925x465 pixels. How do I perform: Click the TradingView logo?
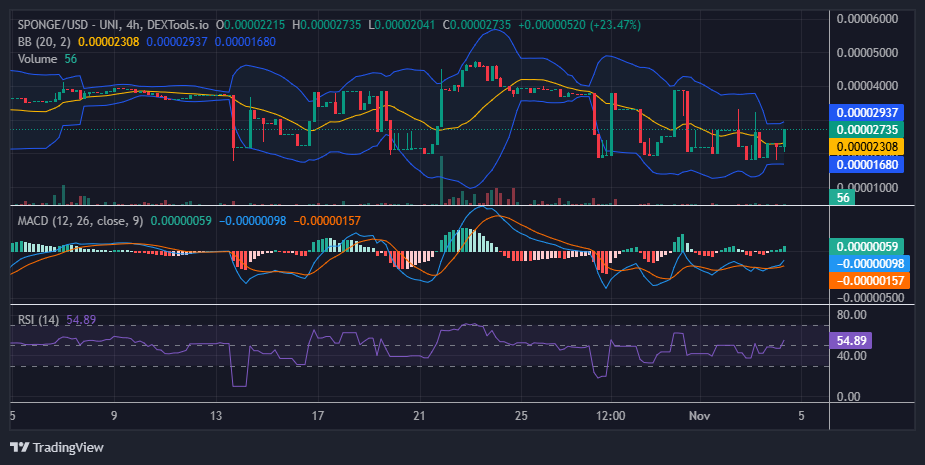click(x=19, y=447)
